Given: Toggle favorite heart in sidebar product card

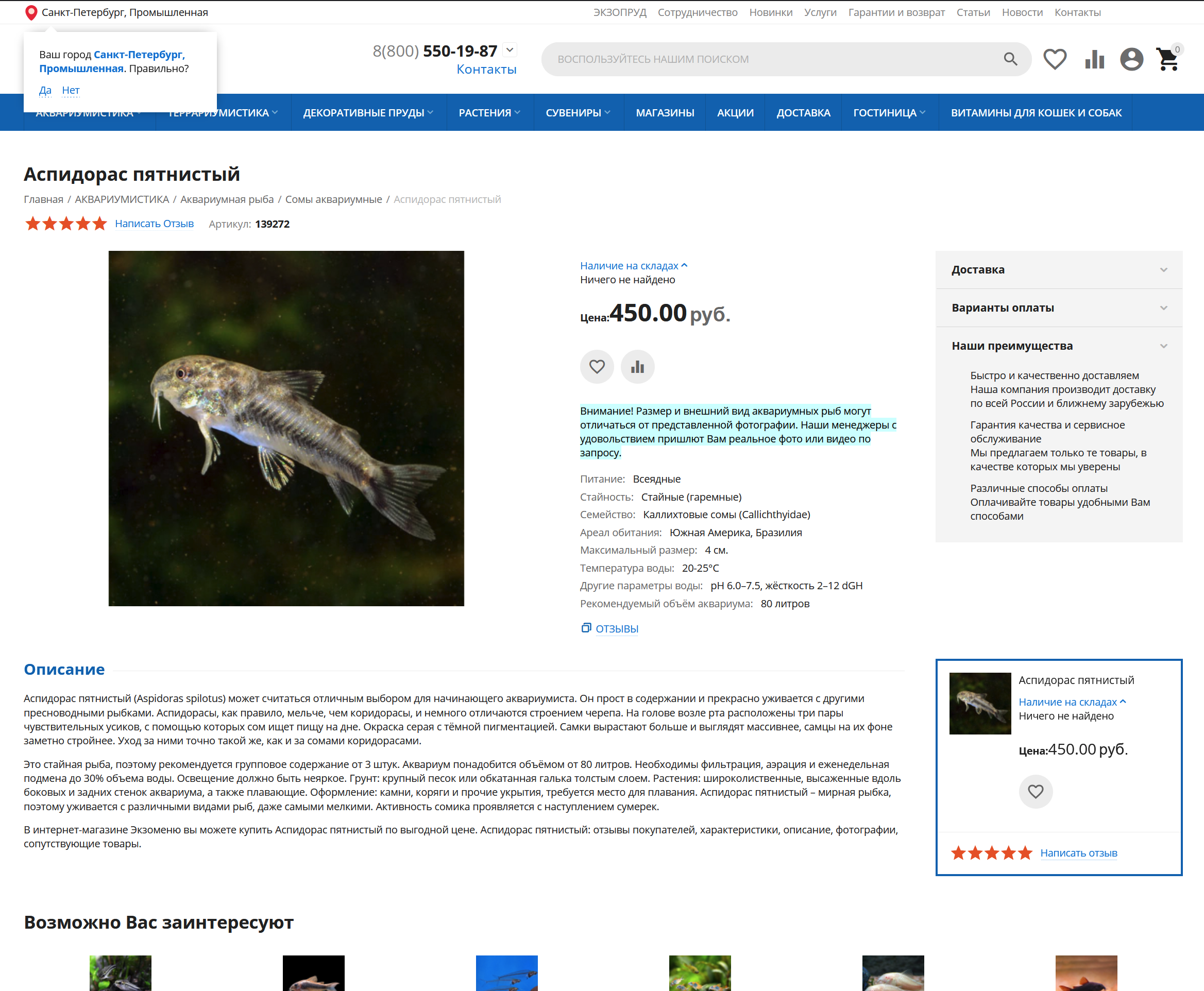Looking at the screenshot, I should tap(1035, 791).
